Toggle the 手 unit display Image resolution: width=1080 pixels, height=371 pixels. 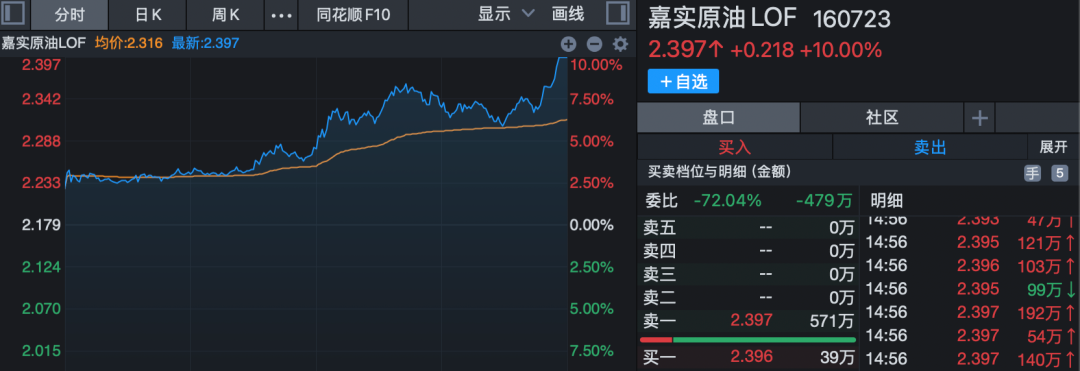[1032, 173]
